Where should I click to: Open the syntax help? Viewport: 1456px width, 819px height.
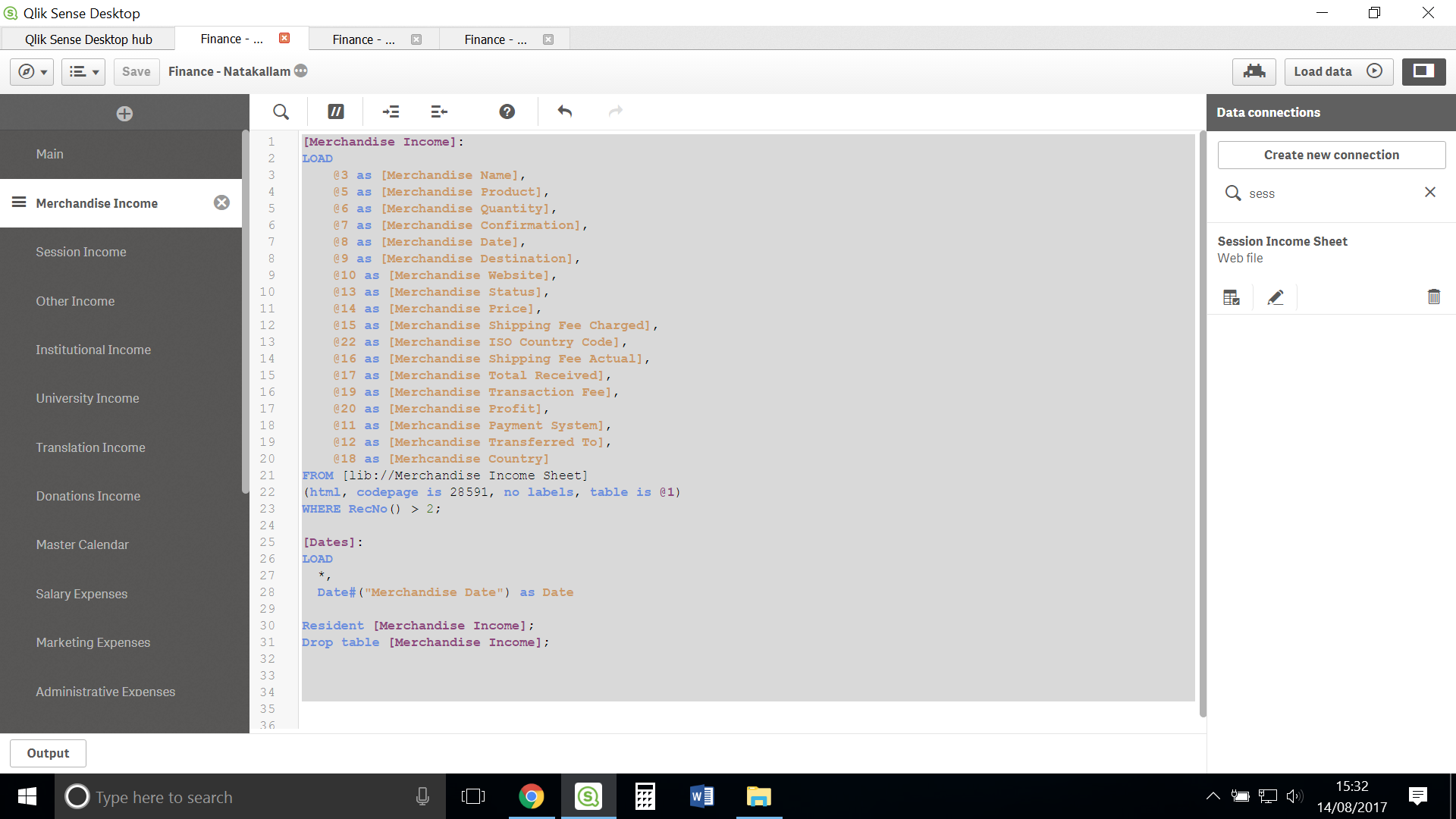tap(506, 111)
